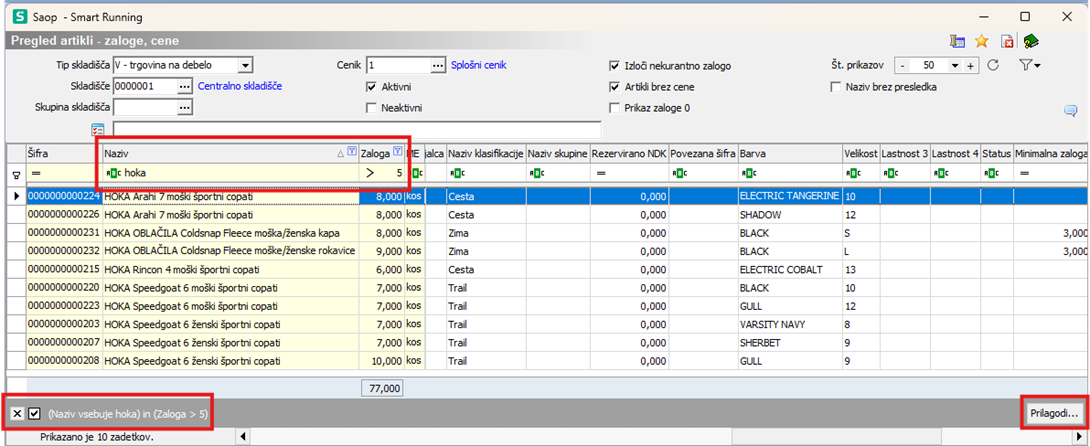The width and height of the screenshot is (1090, 446).
Task: Open the Tip skladišča dropdown
Action: tap(244, 66)
